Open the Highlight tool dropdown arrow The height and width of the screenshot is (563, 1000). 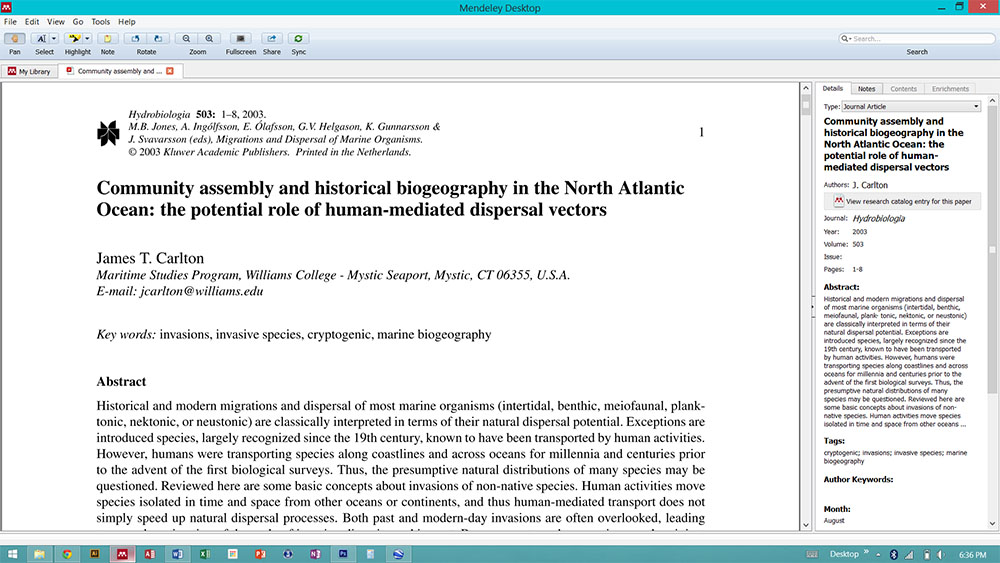point(88,39)
